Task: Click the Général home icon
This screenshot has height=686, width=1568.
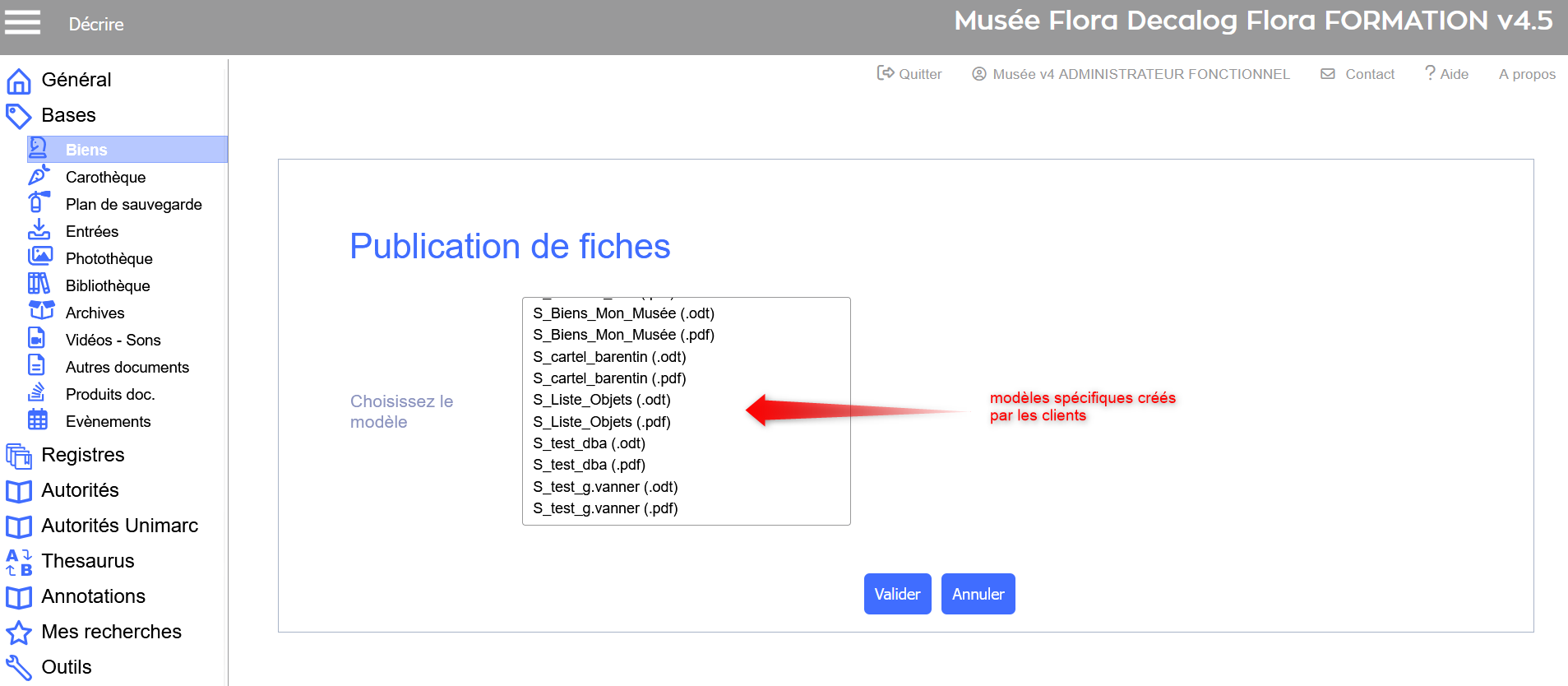Action: point(19,81)
